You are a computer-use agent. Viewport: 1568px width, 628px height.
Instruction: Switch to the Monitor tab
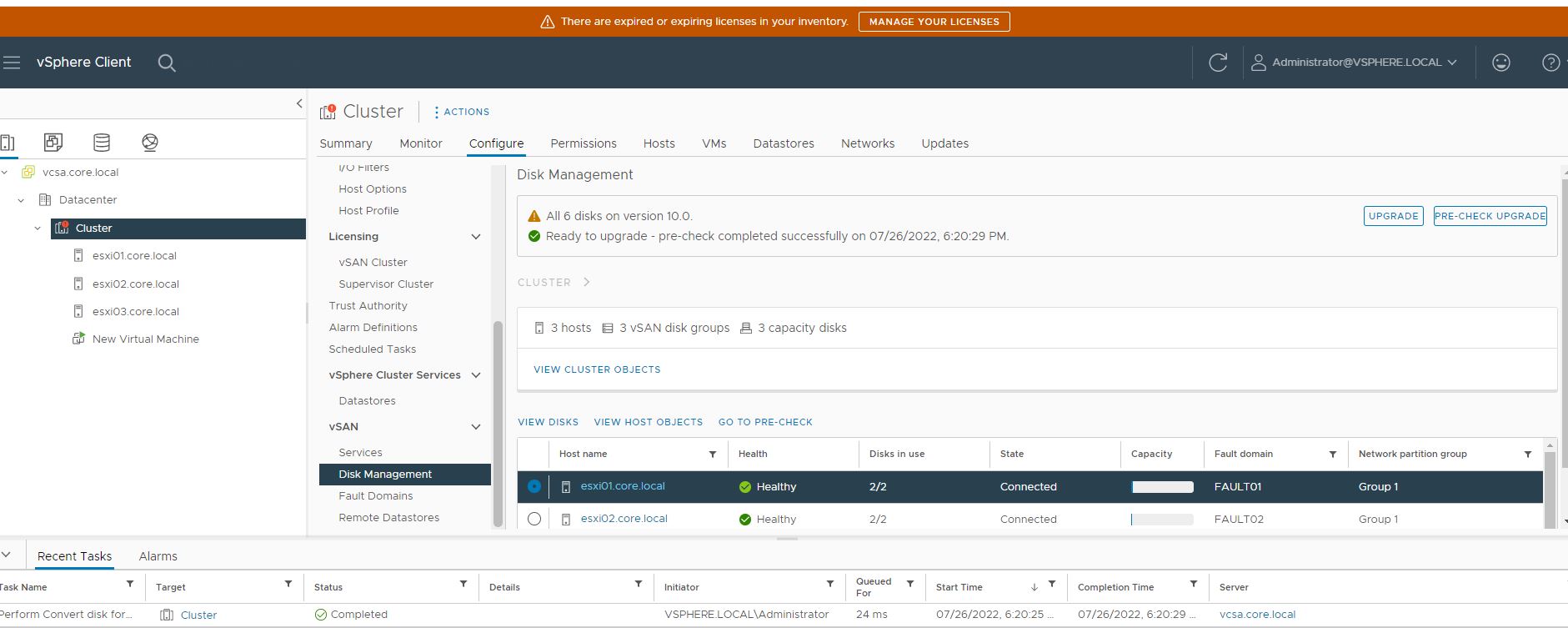[421, 143]
